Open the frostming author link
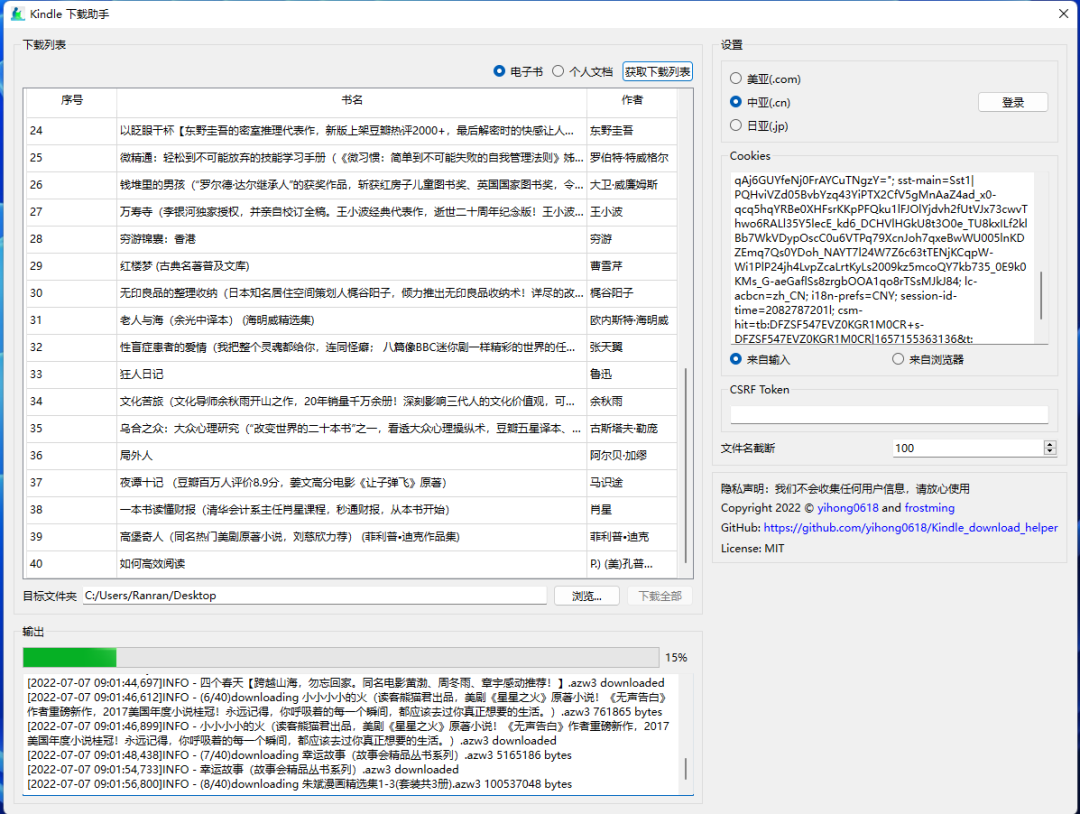Image resolution: width=1080 pixels, height=814 pixels. point(929,508)
